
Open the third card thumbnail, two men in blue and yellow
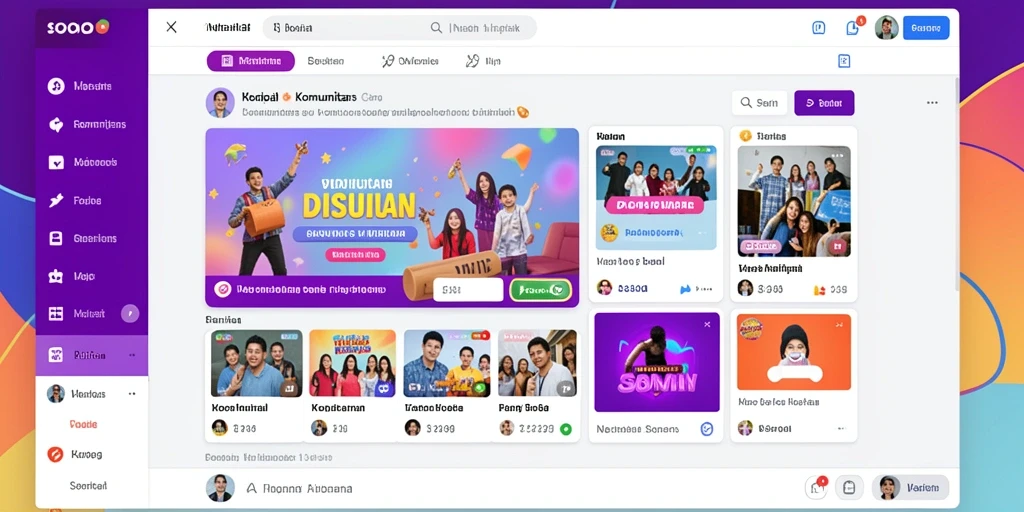point(447,363)
